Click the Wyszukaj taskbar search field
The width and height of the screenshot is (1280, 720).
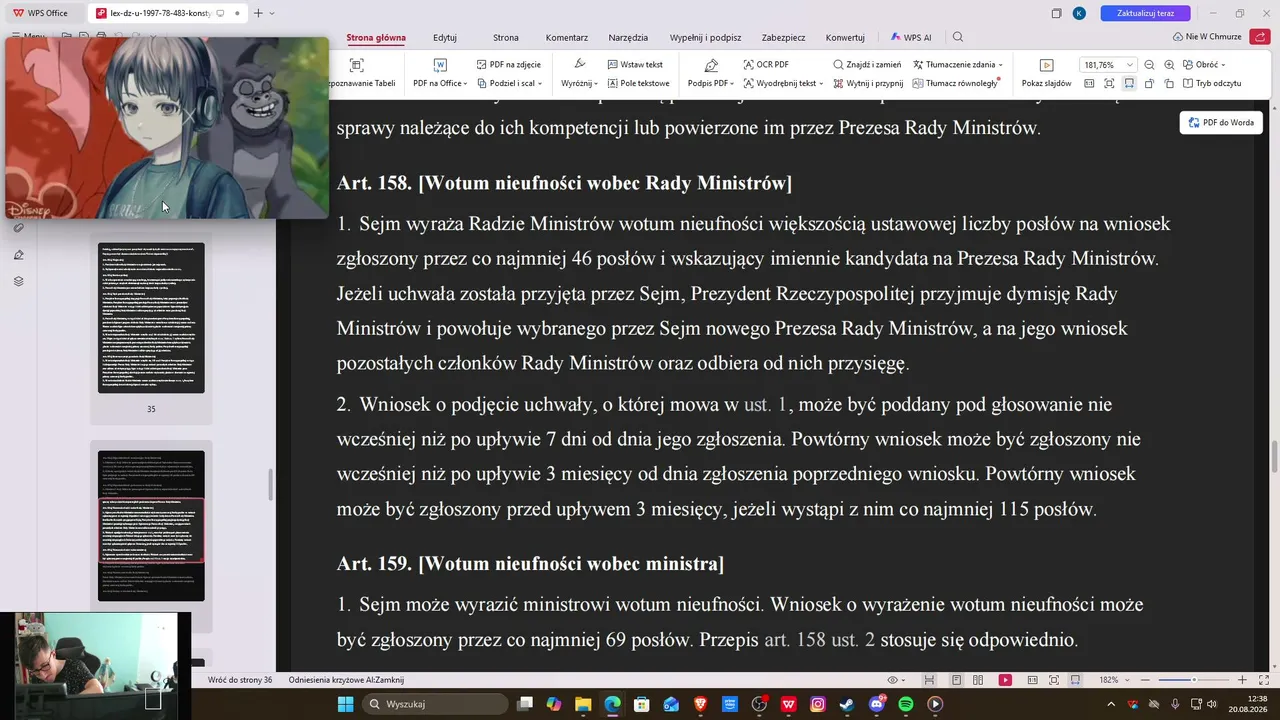pos(435,704)
